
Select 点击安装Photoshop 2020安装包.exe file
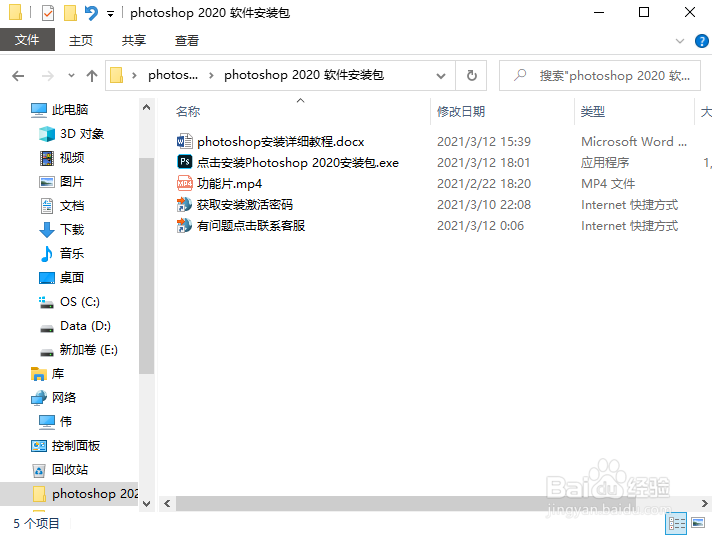point(298,163)
